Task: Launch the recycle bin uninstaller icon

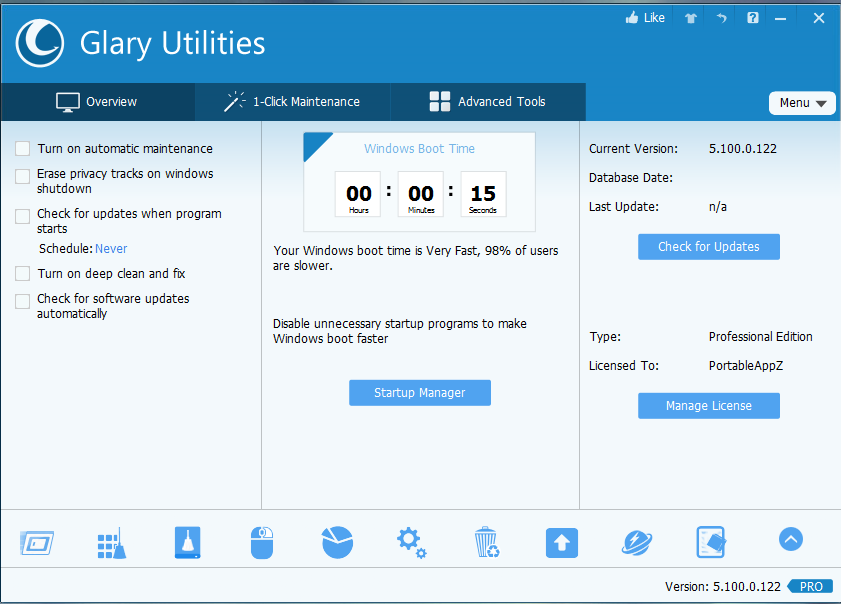Action: click(486, 542)
